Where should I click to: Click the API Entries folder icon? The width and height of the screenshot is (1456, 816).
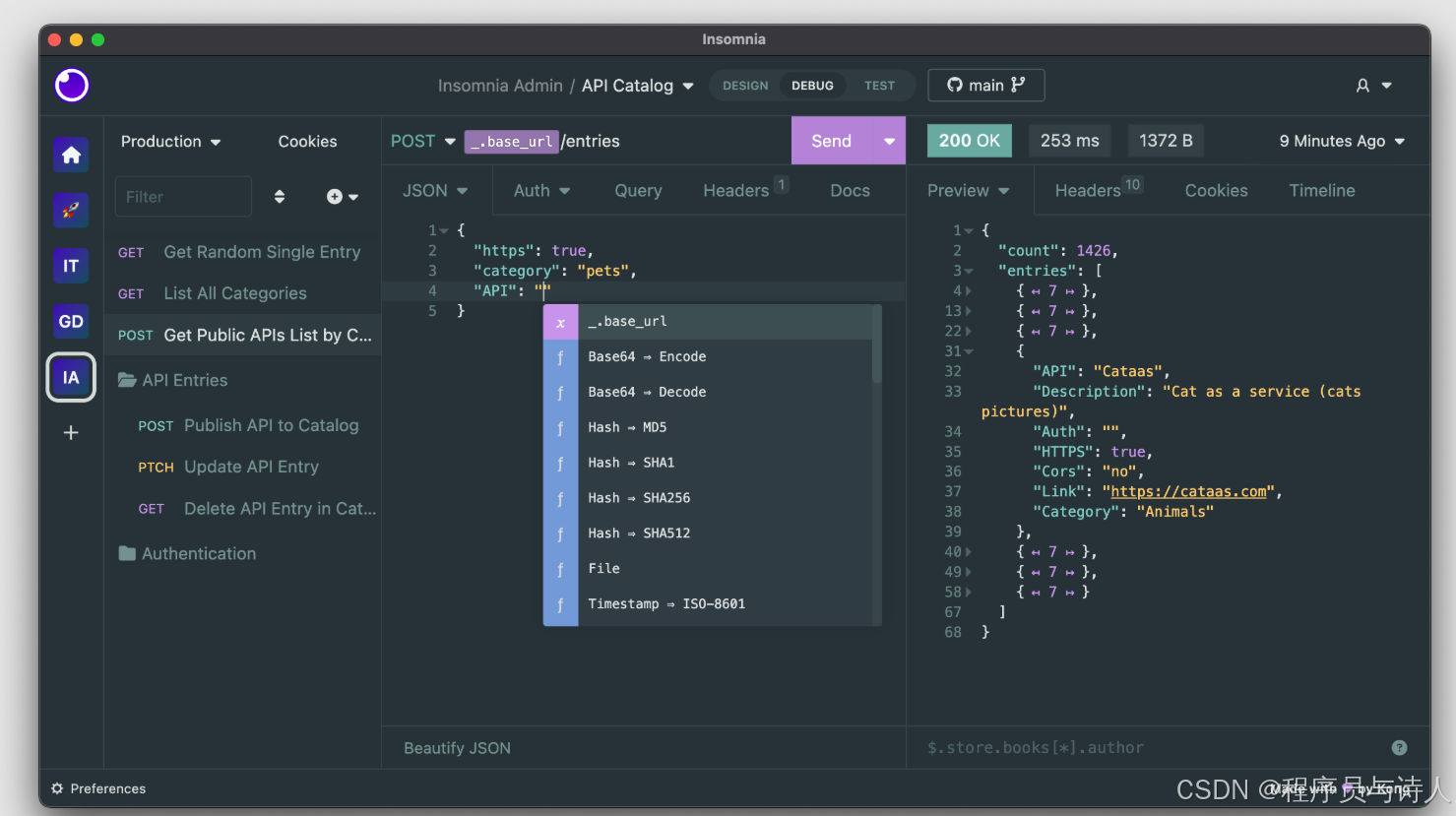click(x=127, y=380)
